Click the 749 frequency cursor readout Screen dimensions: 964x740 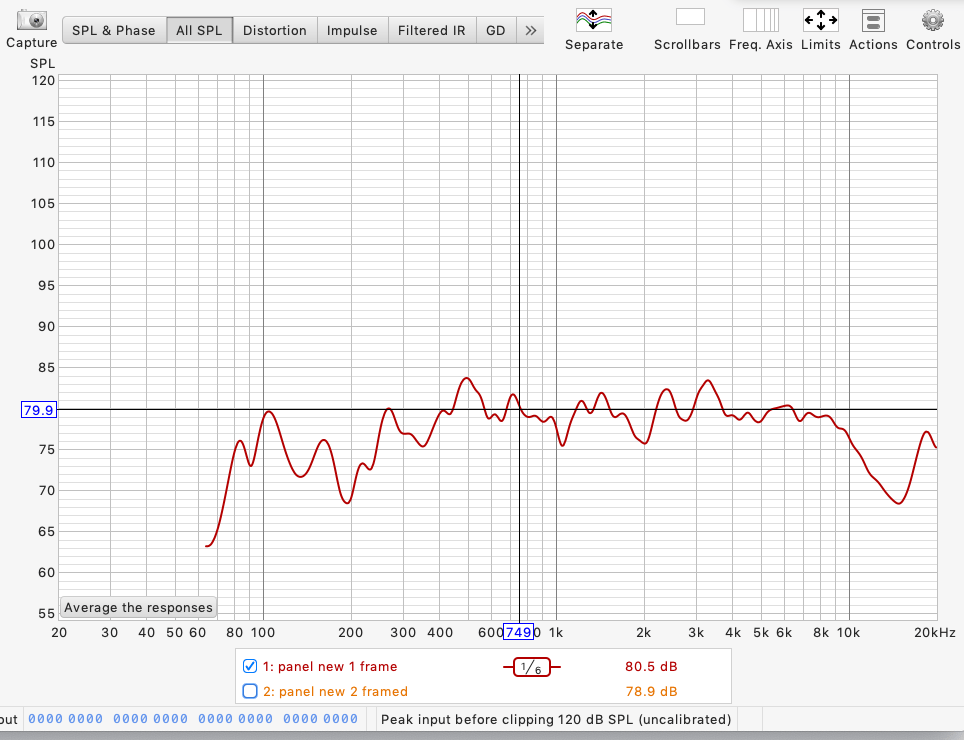point(518,632)
